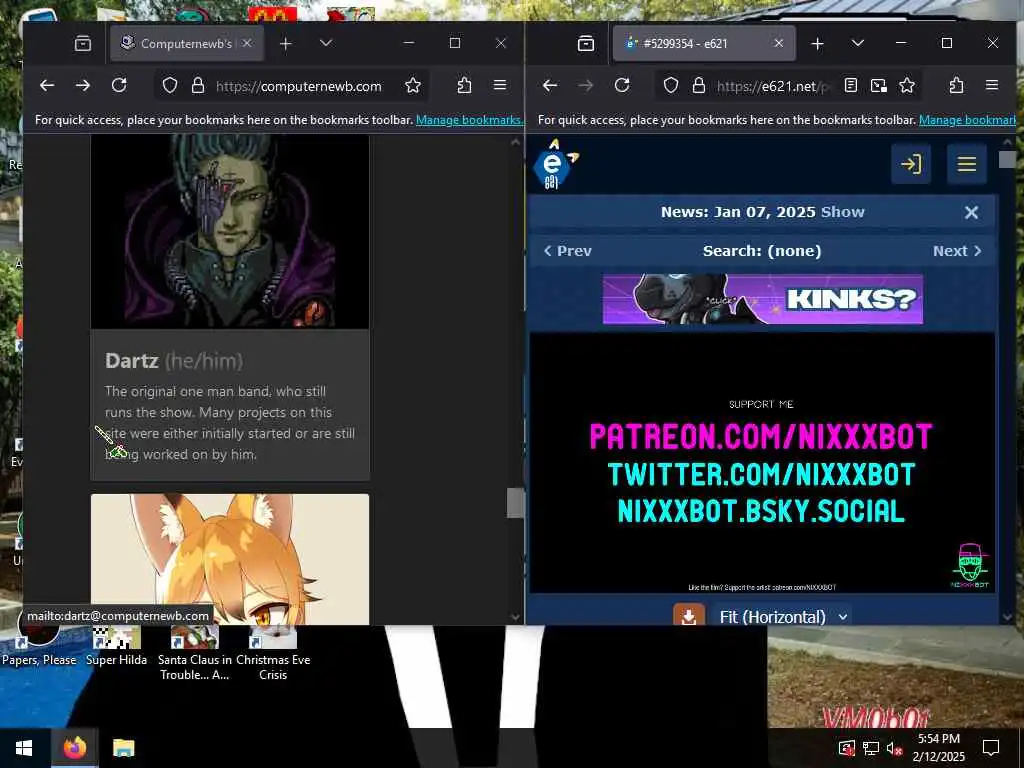The width and height of the screenshot is (1024, 768).
Task: Click the e621 site logo
Action: click(554, 165)
